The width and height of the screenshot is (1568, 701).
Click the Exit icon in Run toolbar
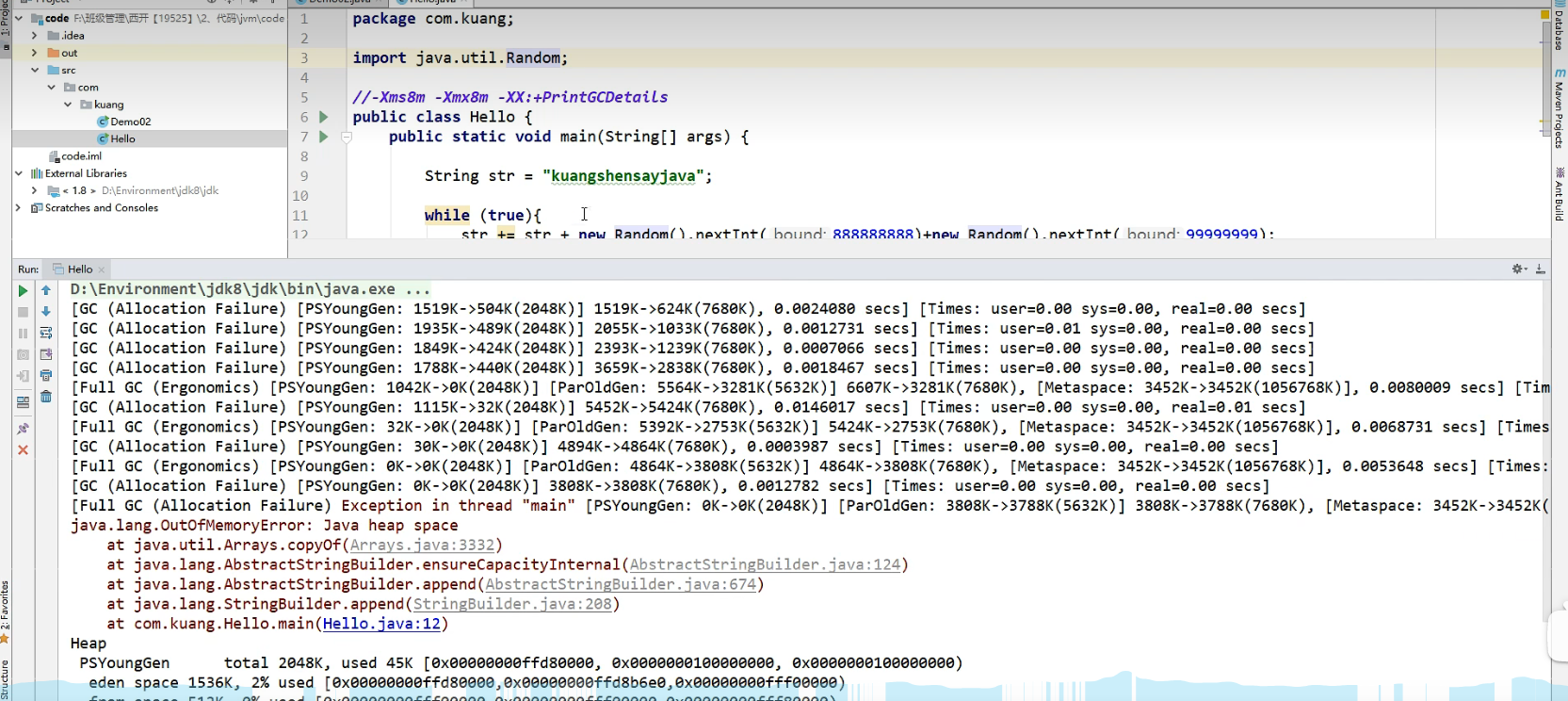tap(23, 376)
